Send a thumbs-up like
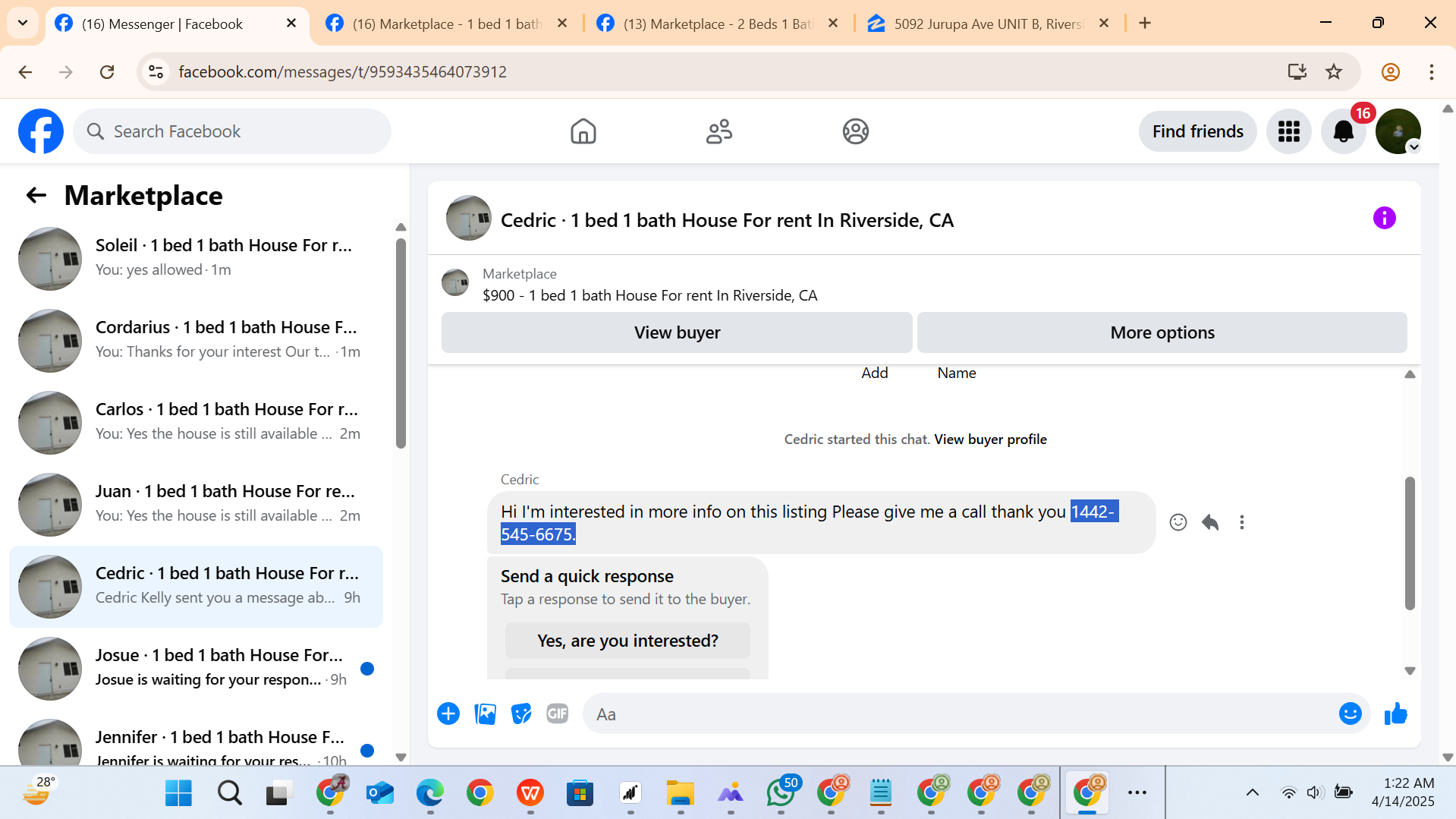Screen dimensions: 1456x819 (x=1396, y=714)
